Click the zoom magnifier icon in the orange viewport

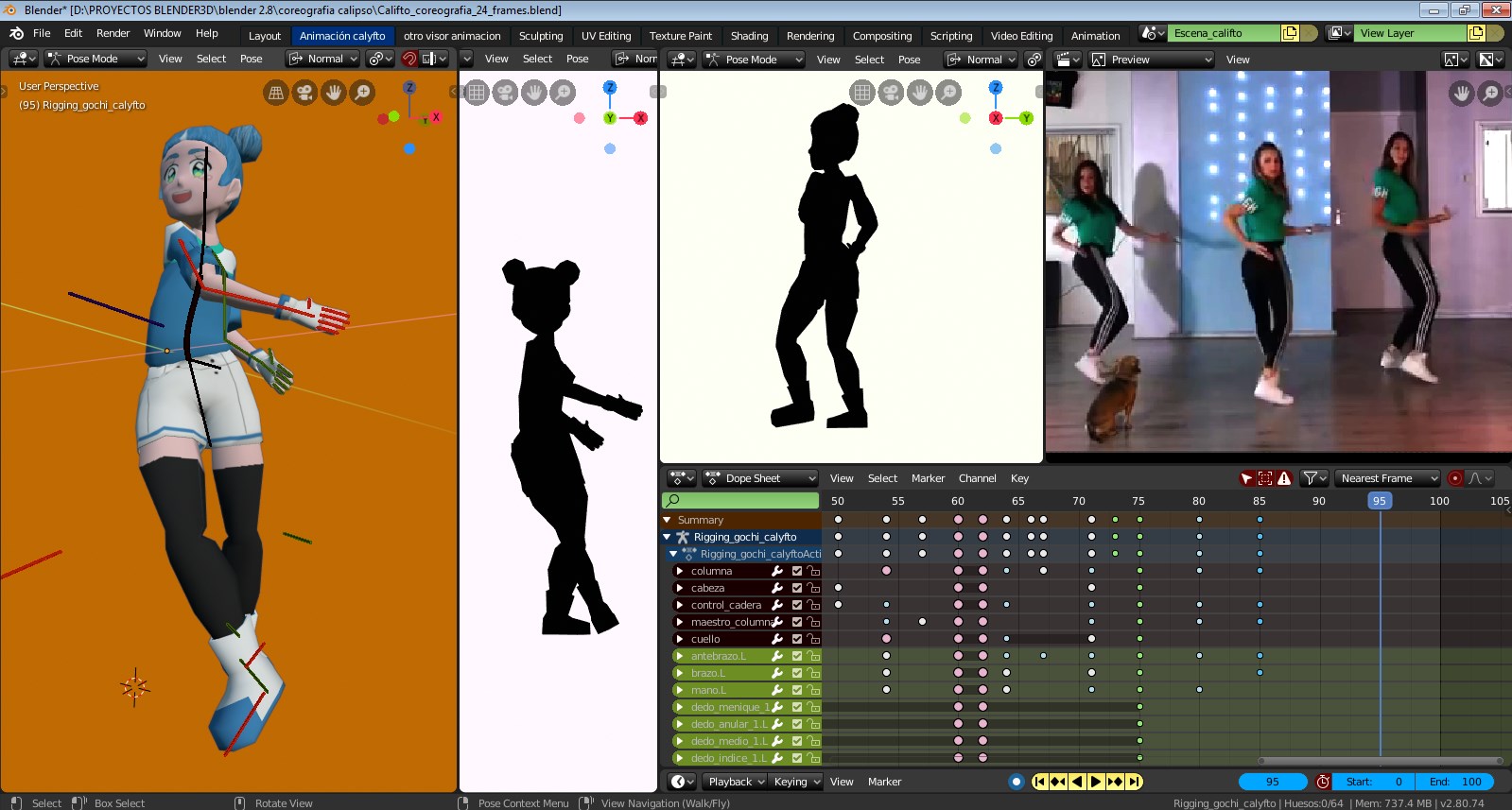[362, 93]
